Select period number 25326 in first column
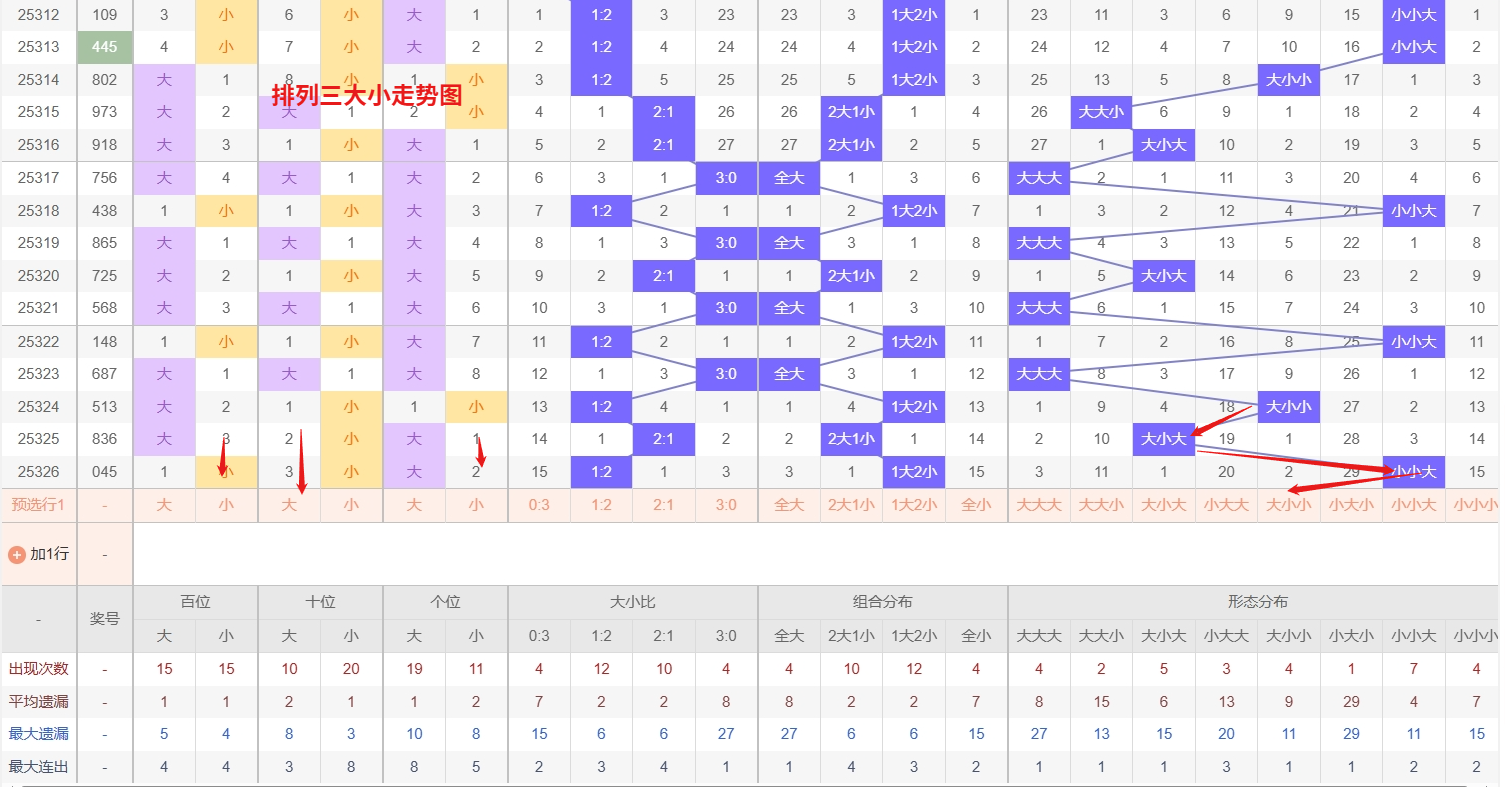The image size is (1505, 787). 38,472
